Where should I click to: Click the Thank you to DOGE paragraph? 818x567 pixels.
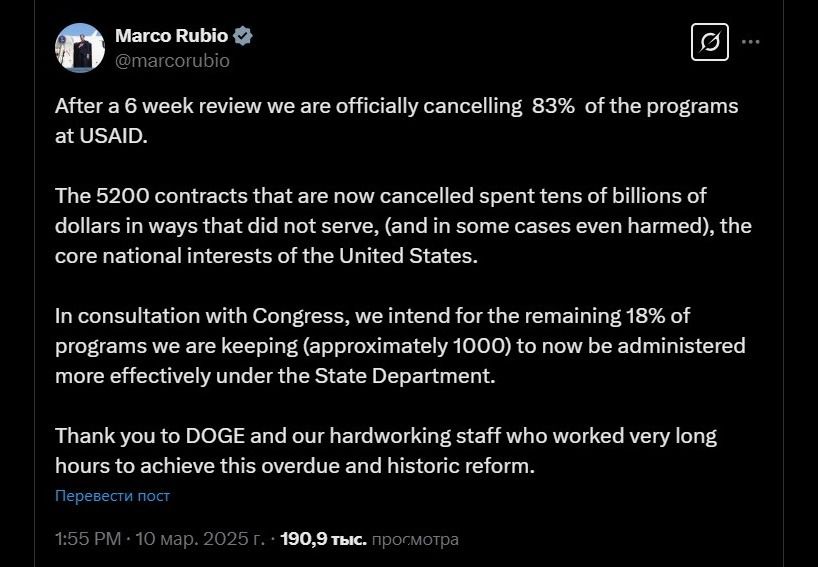386,451
